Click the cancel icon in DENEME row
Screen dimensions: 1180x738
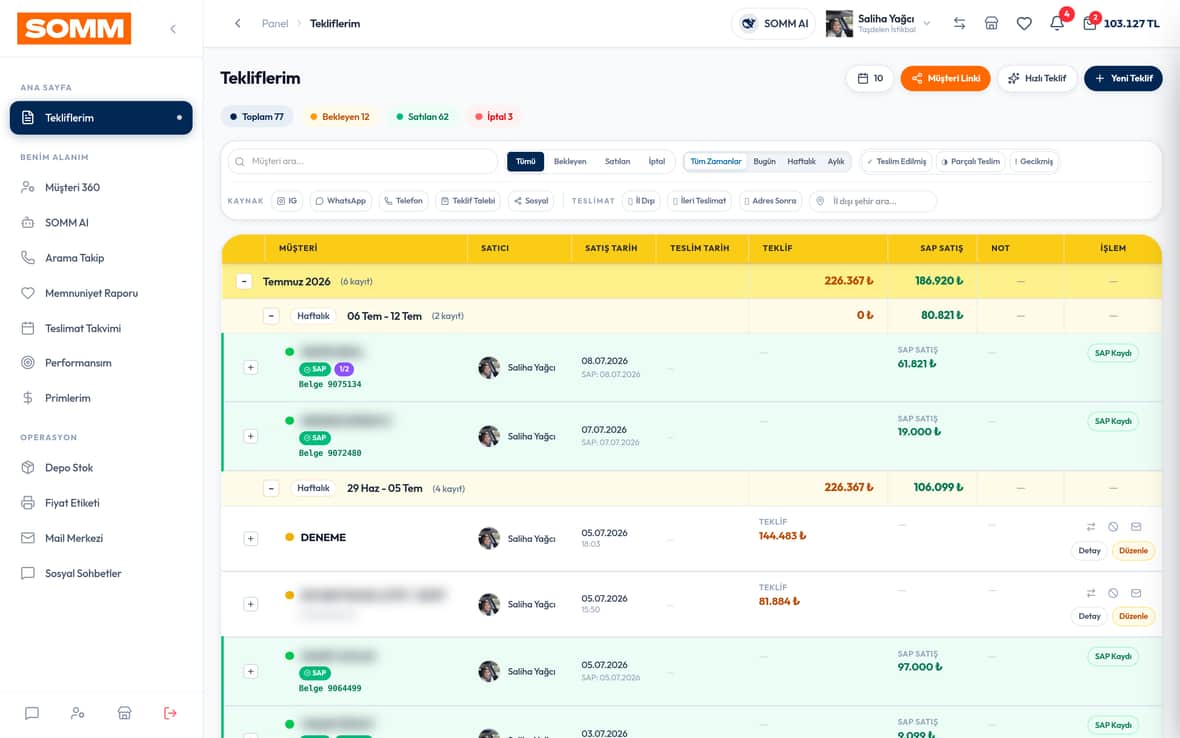pos(1113,527)
